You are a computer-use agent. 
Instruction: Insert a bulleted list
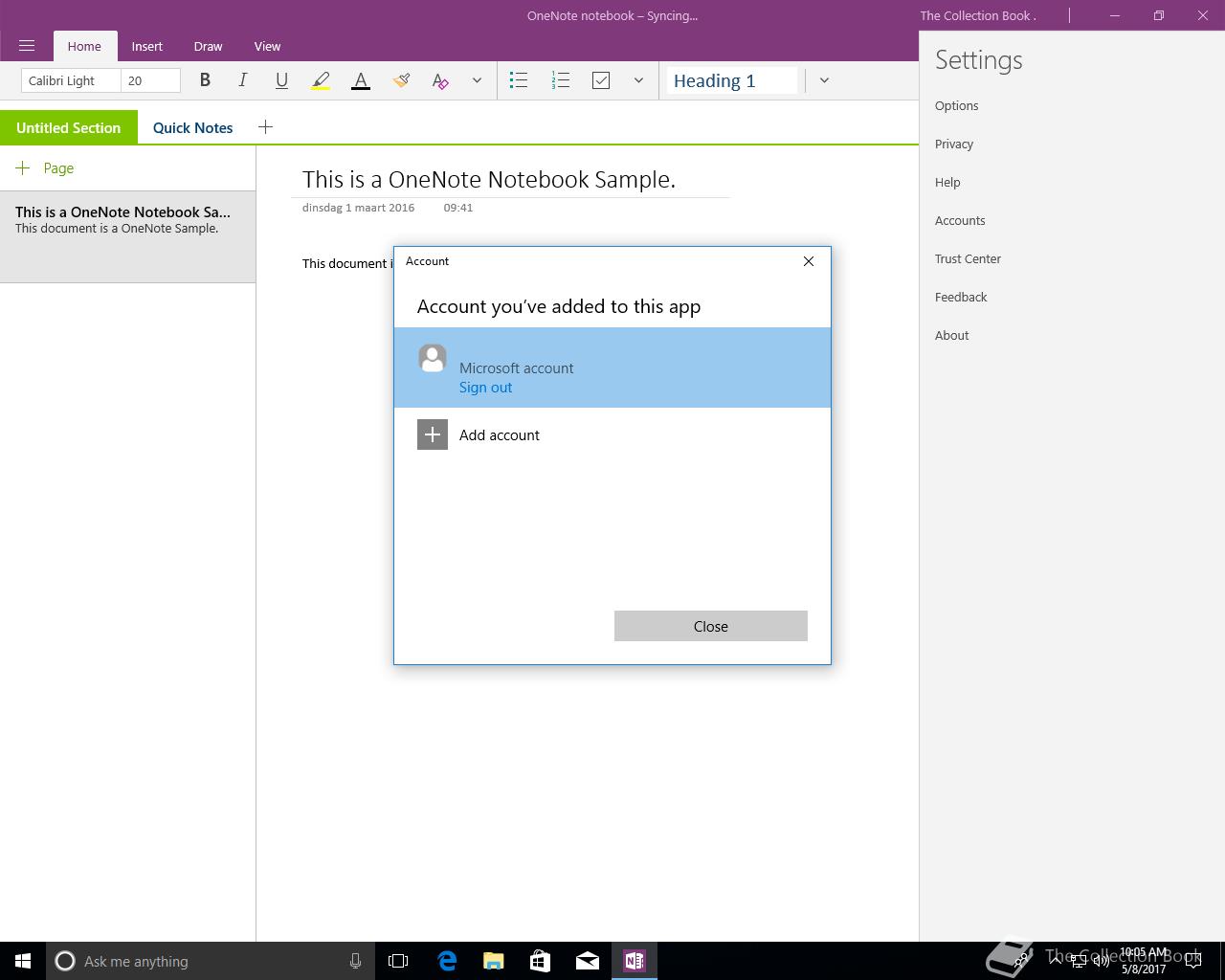click(x=519, y=80)
